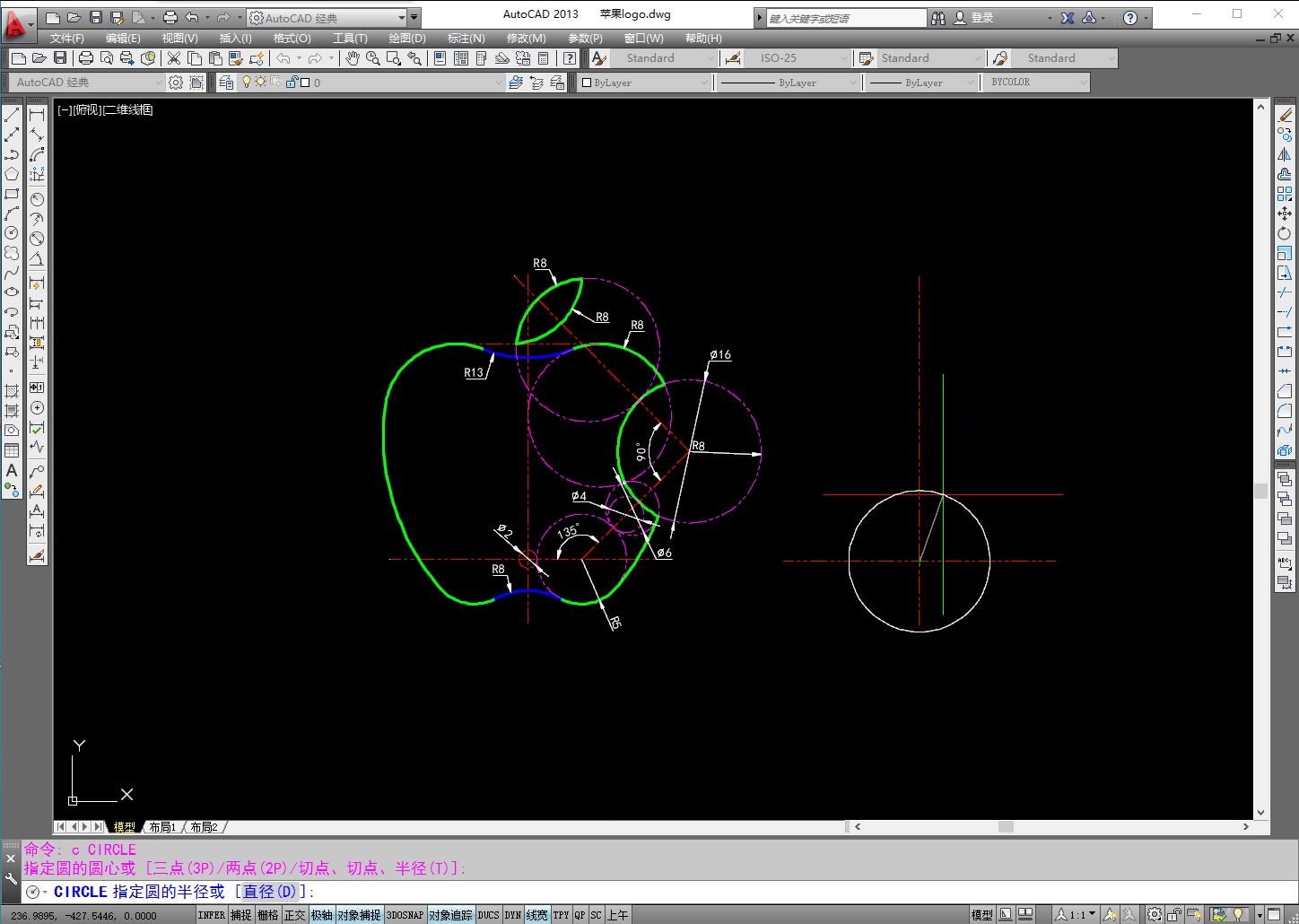The width and height of the screenshot is (1299, 924).
Task: Click the Plot printer icon
Action: (x=86, y=58)
